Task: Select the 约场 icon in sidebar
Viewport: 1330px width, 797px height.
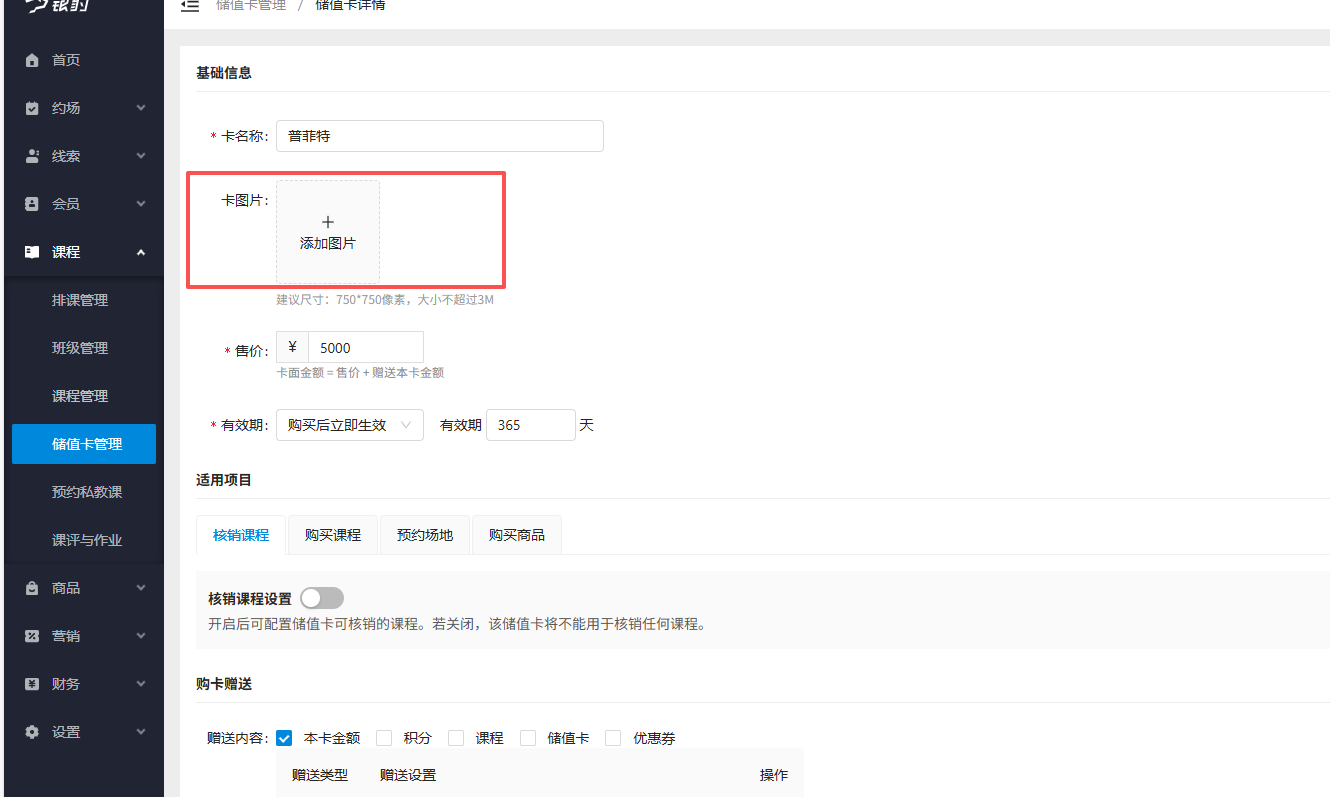Action: [x=30, y=107]
